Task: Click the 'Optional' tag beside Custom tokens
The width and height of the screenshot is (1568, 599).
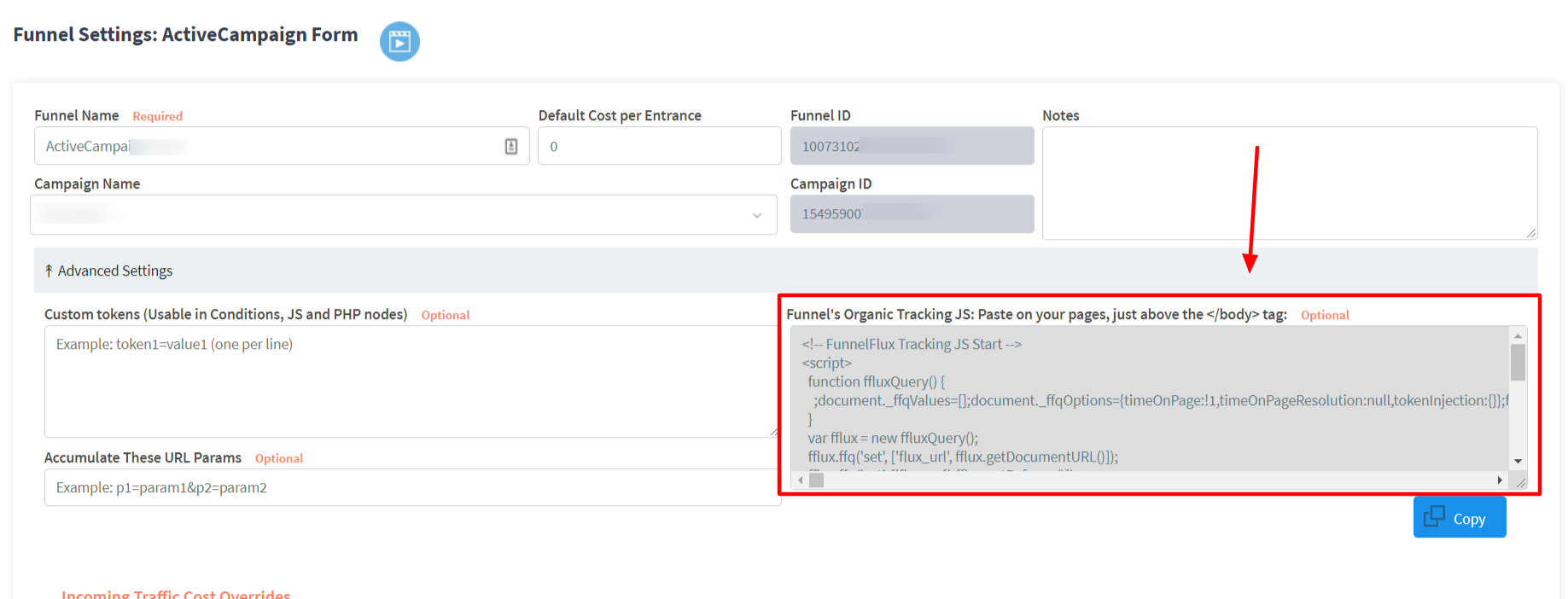Action: (x=446, y=315)
